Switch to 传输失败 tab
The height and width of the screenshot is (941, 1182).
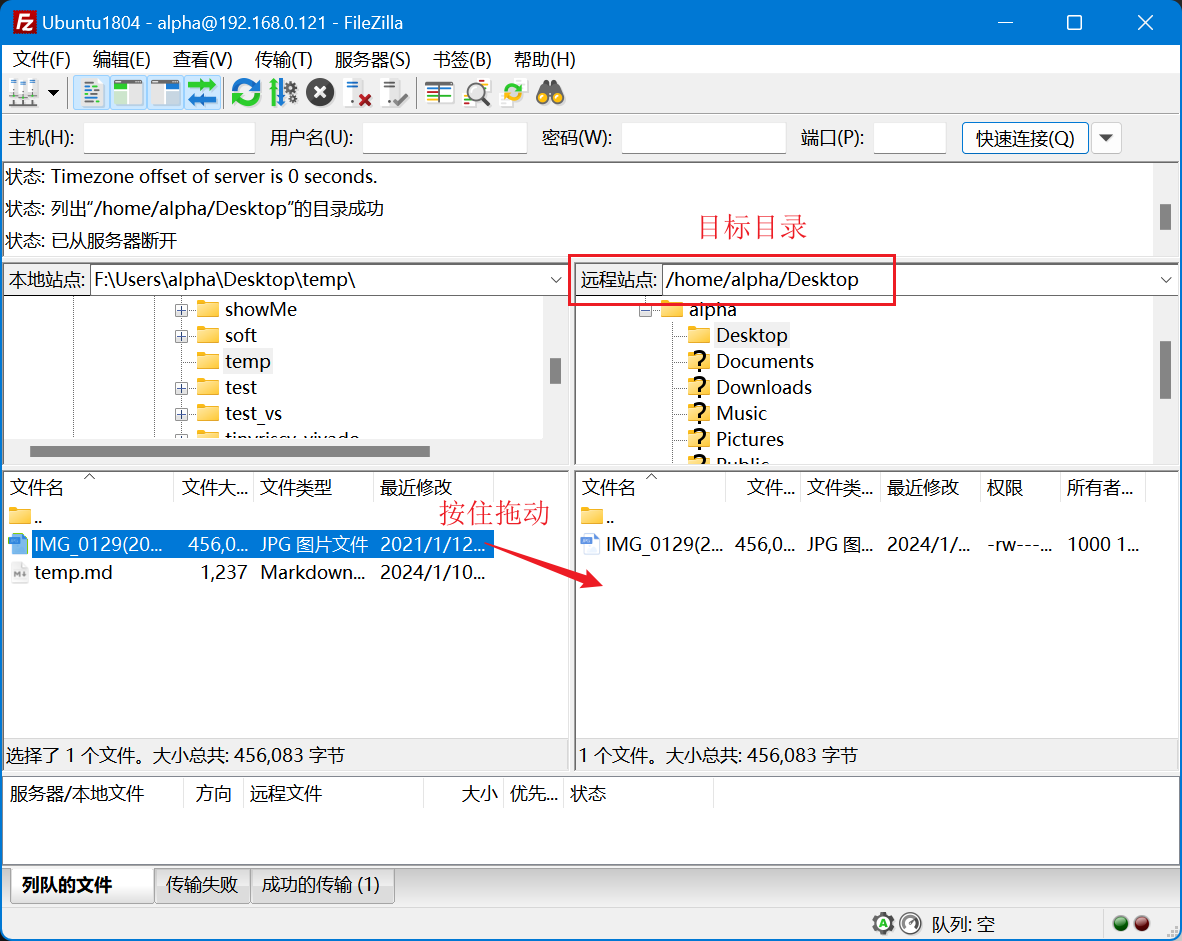[x=202, y=885]
